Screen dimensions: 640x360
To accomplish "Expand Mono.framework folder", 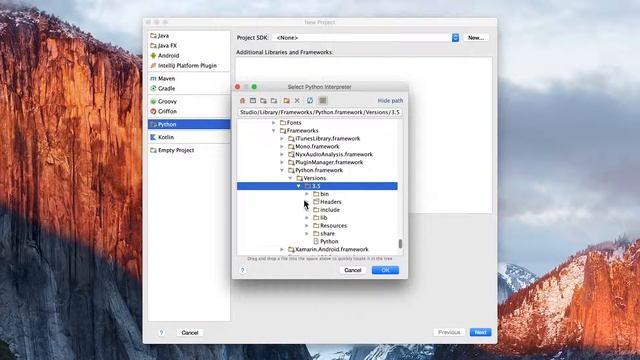I will tap(282, 147).
